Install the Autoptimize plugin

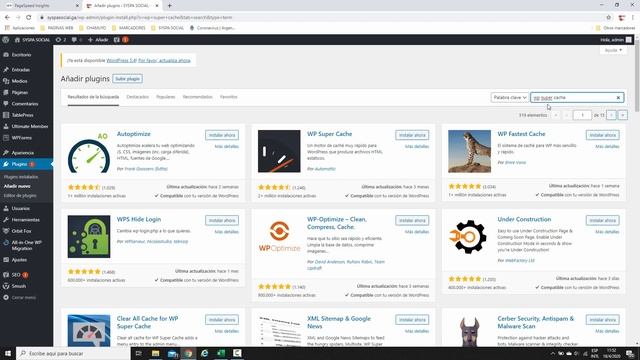tap(222, 135)
